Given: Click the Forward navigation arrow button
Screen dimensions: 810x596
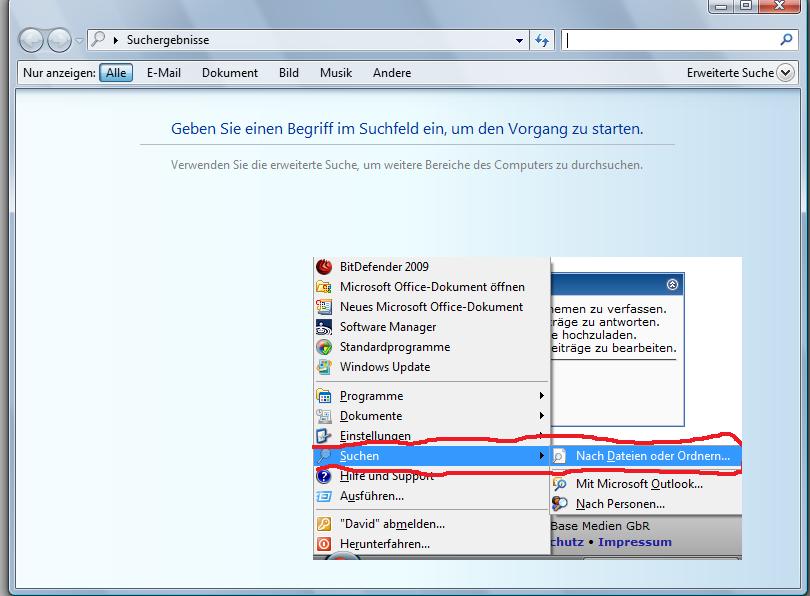Looking at the screenshot, I should coord(59,40).
